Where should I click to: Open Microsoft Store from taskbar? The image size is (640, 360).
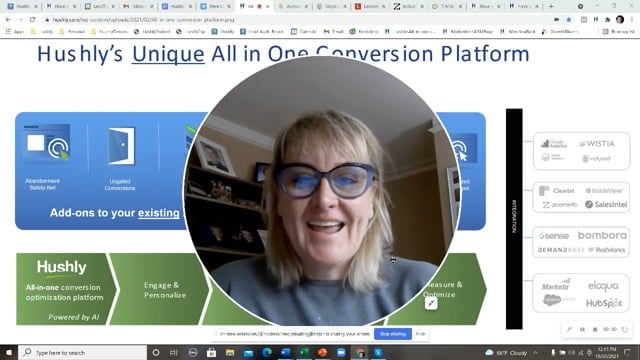[211, 352]
